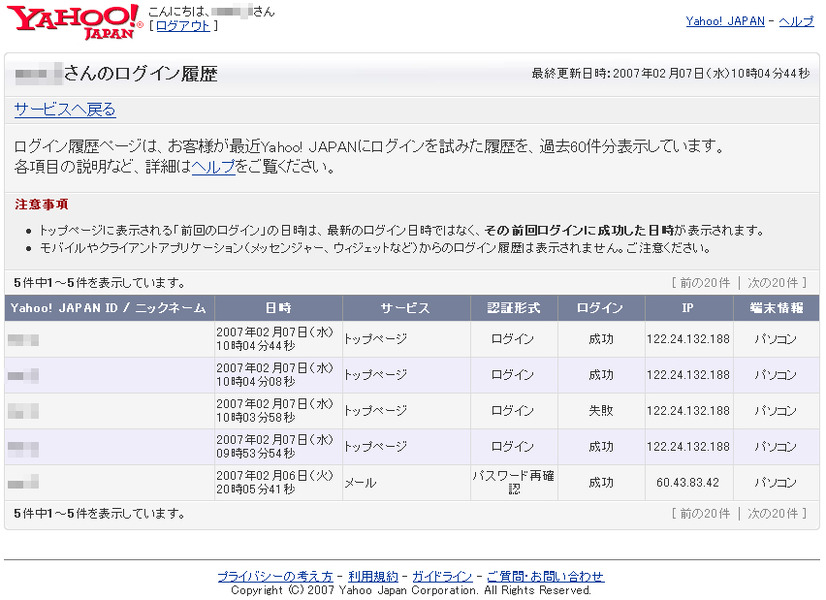Click the Yahoo! JAPAN ID / ニックネーム column header

(x=110, y=308)
